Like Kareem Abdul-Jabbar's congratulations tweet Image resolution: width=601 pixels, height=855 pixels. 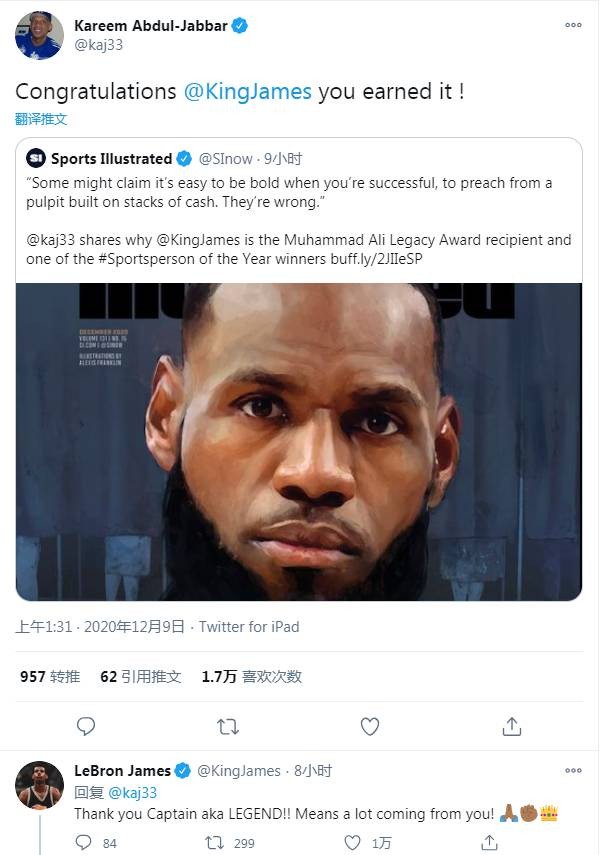point(370,726)
